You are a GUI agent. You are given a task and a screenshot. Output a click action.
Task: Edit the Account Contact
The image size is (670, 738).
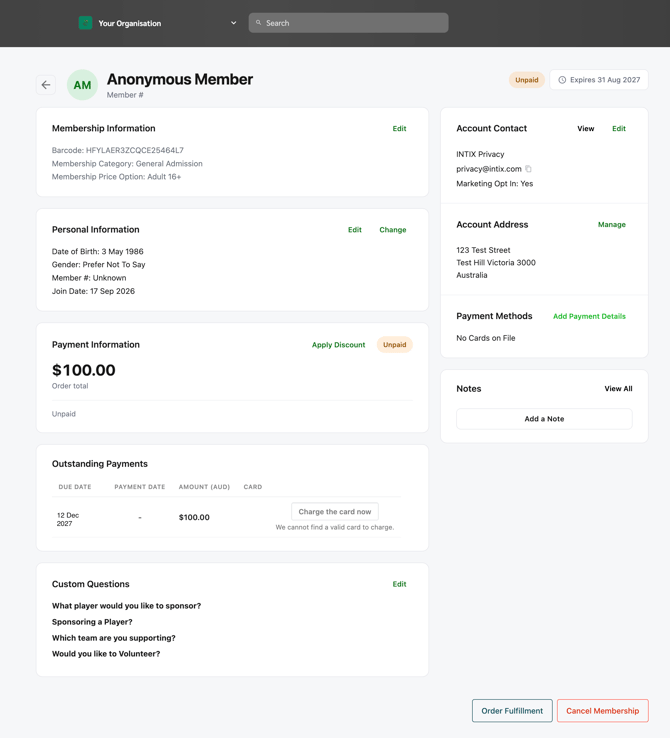coord(619,128)
